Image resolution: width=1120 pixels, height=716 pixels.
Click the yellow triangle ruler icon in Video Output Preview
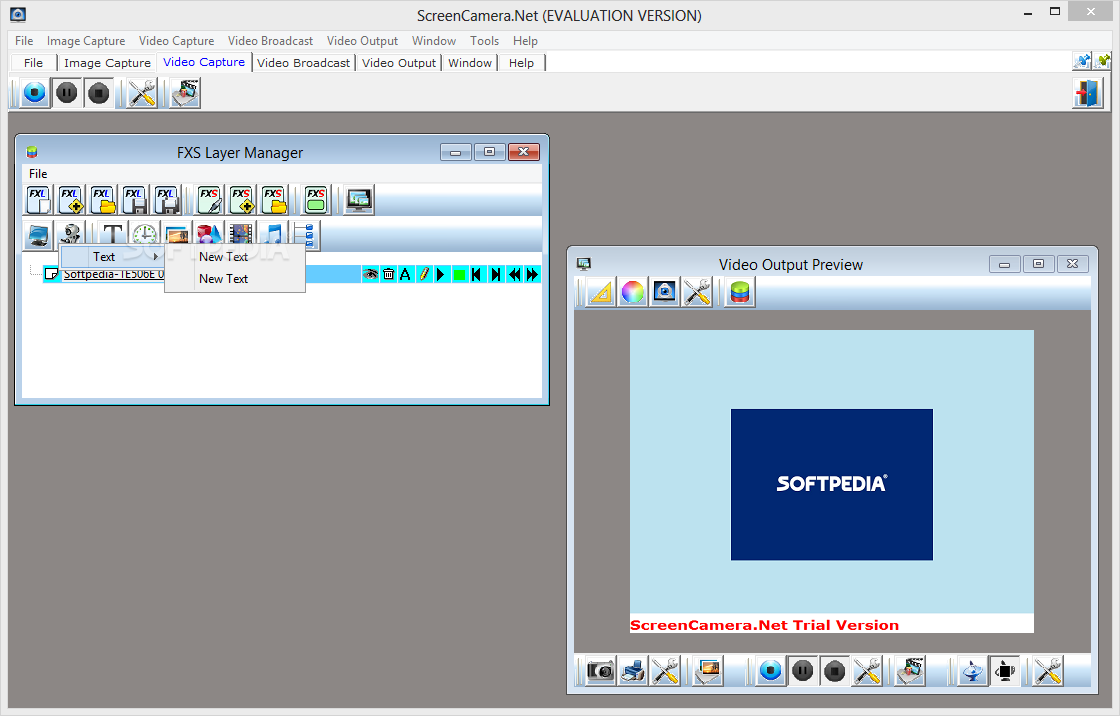click(601, 292)
